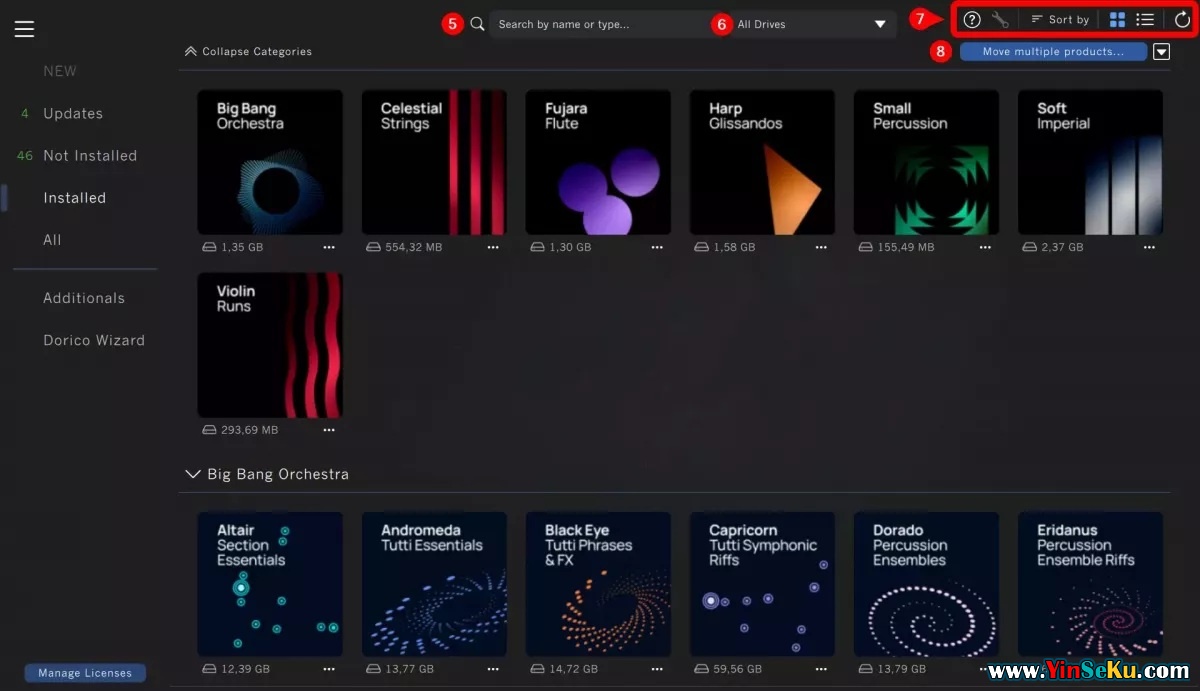The width and height of the screenshot is (1200, 691).
Task: Click the help question mark icon
Action: pos(971,20)
